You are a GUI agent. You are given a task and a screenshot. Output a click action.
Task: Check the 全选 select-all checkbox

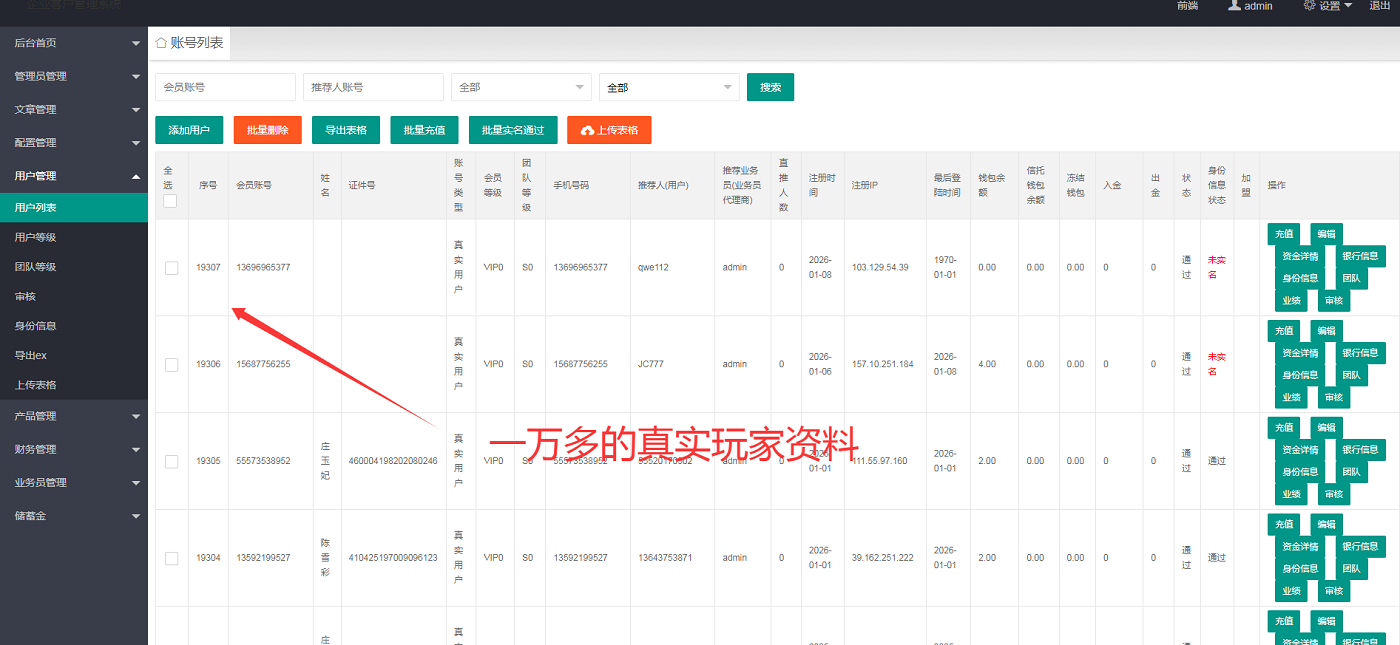[x=170, y=201]
